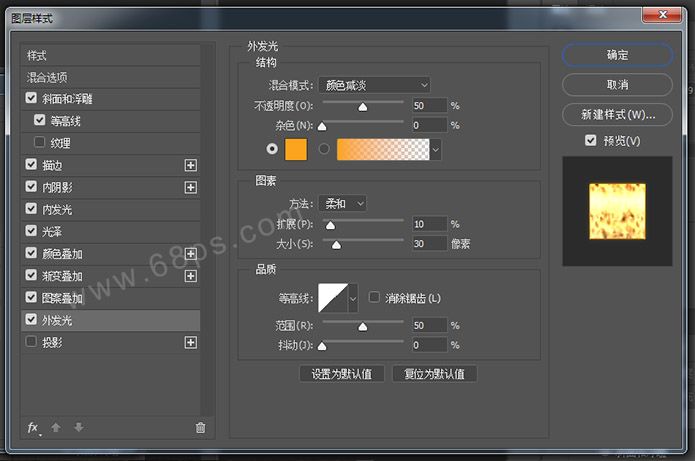Add another 投影 effect with plus icon
The image size is (695, 461).
pyautogui.click(x=191, y=342)
